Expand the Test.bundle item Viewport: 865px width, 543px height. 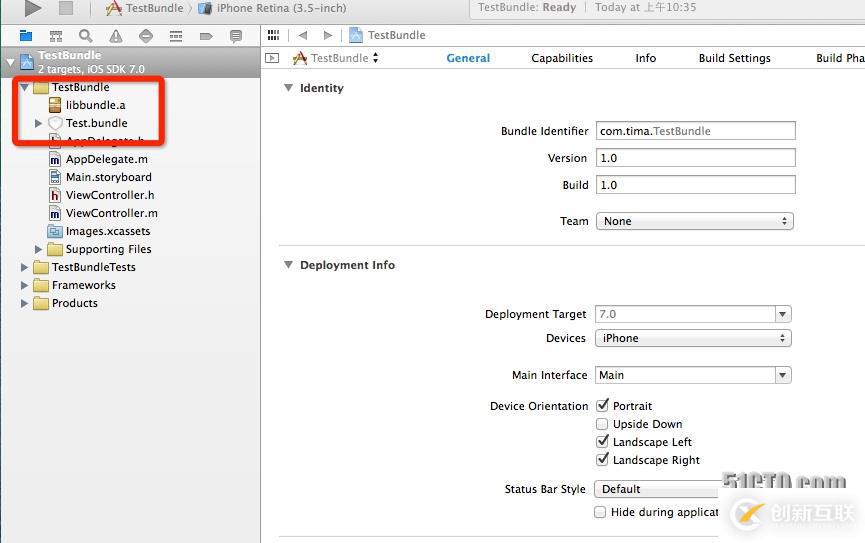coord(39,123)
